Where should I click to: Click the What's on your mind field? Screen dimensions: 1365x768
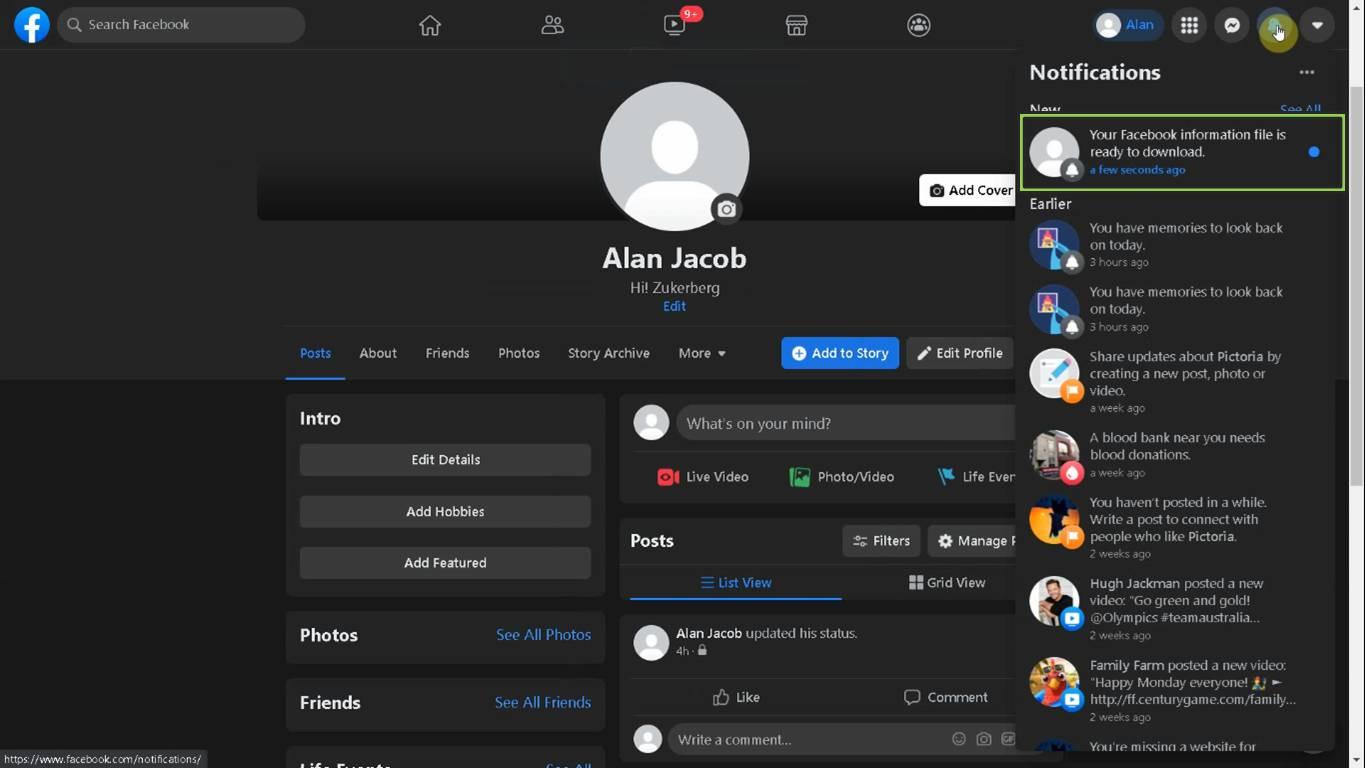pyautogui.click(x=846, y=423)
